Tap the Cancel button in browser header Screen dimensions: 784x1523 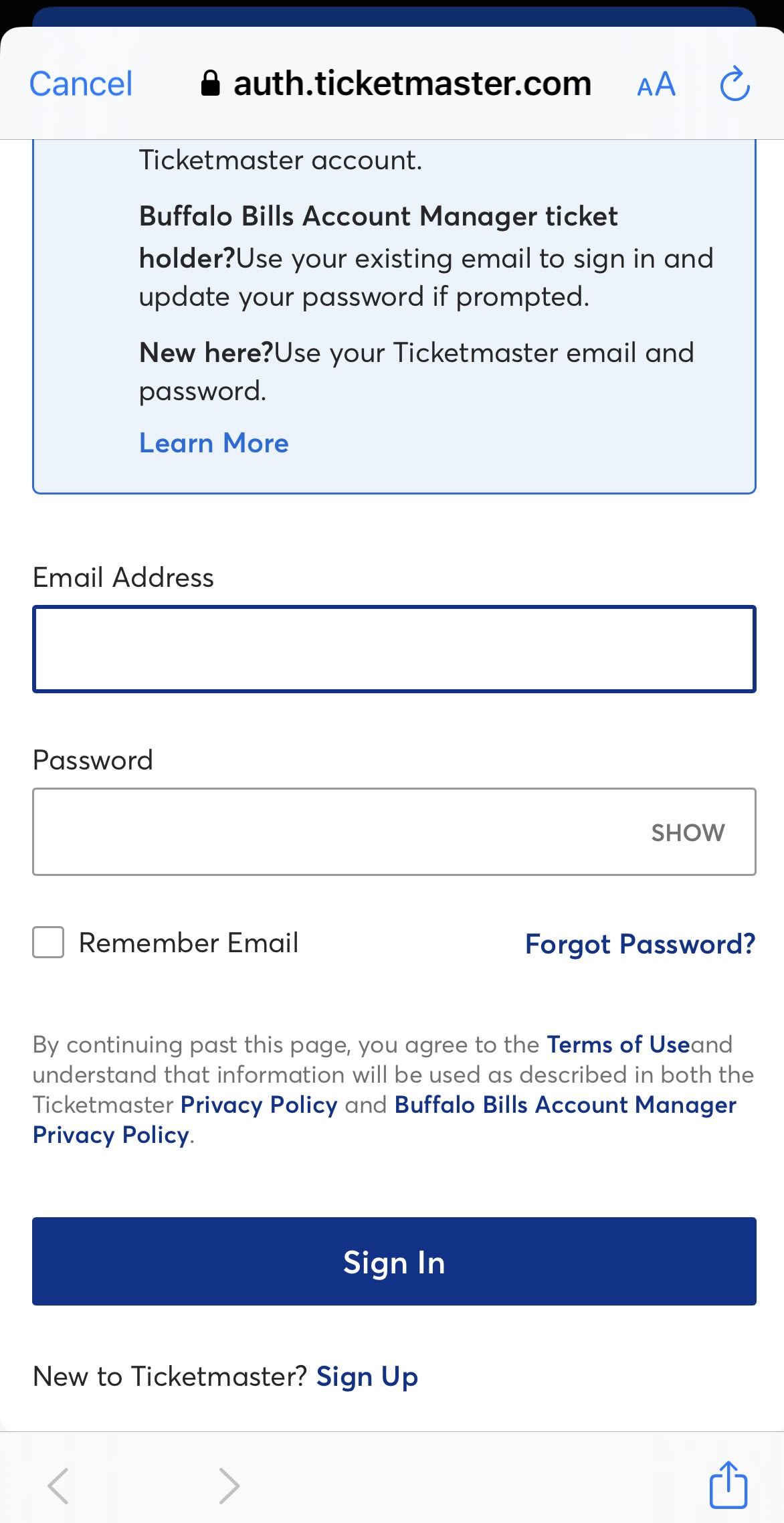click(x=81, y=84)
